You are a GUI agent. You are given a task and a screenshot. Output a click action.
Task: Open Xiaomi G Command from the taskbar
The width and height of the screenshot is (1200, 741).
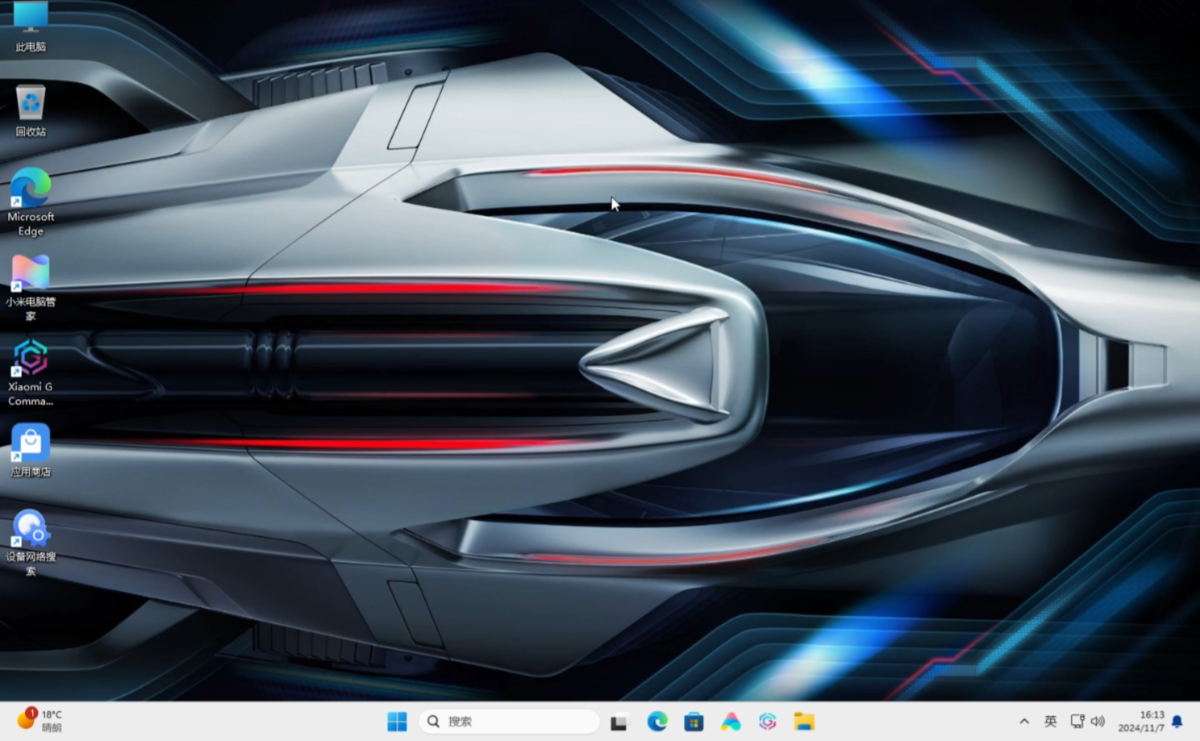point(768,721)
